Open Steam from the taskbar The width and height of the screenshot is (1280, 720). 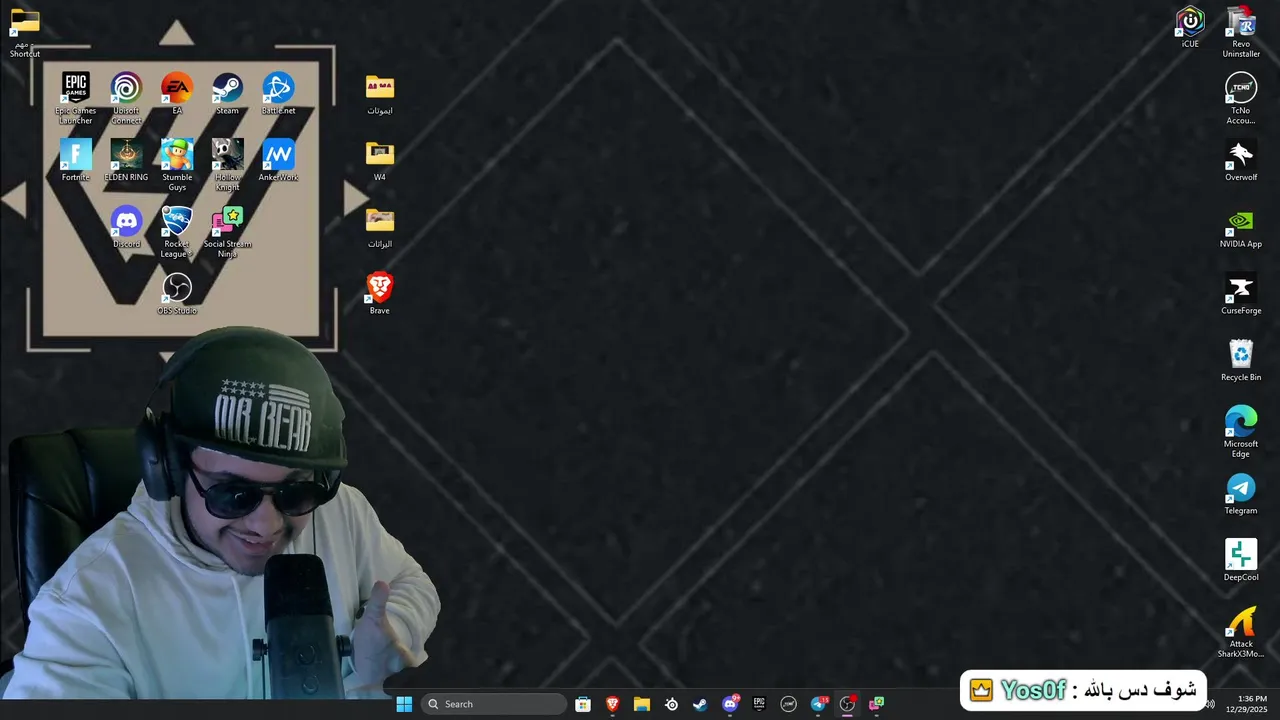tap(700, 704)
